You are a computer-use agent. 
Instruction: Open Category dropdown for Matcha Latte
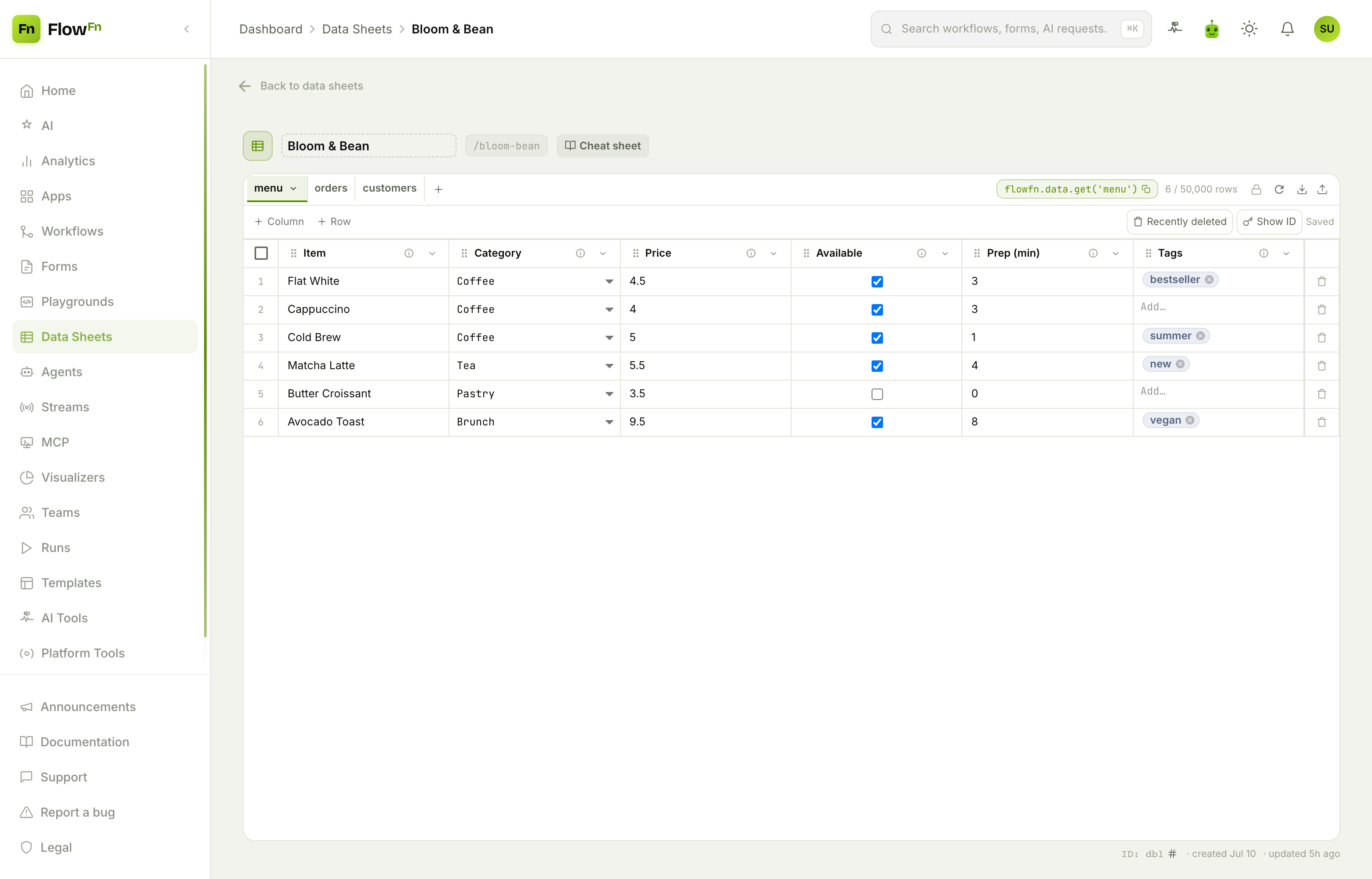pos(609,366)
